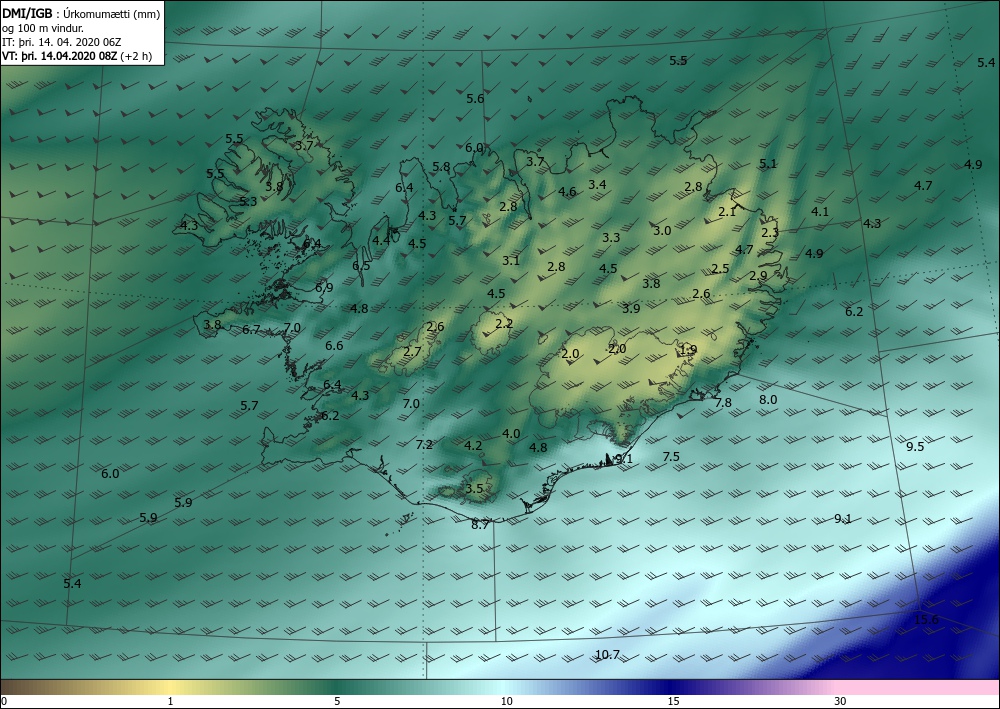
Task: Click the map value '8.7' on the south coast
Action: click(480, 525)
